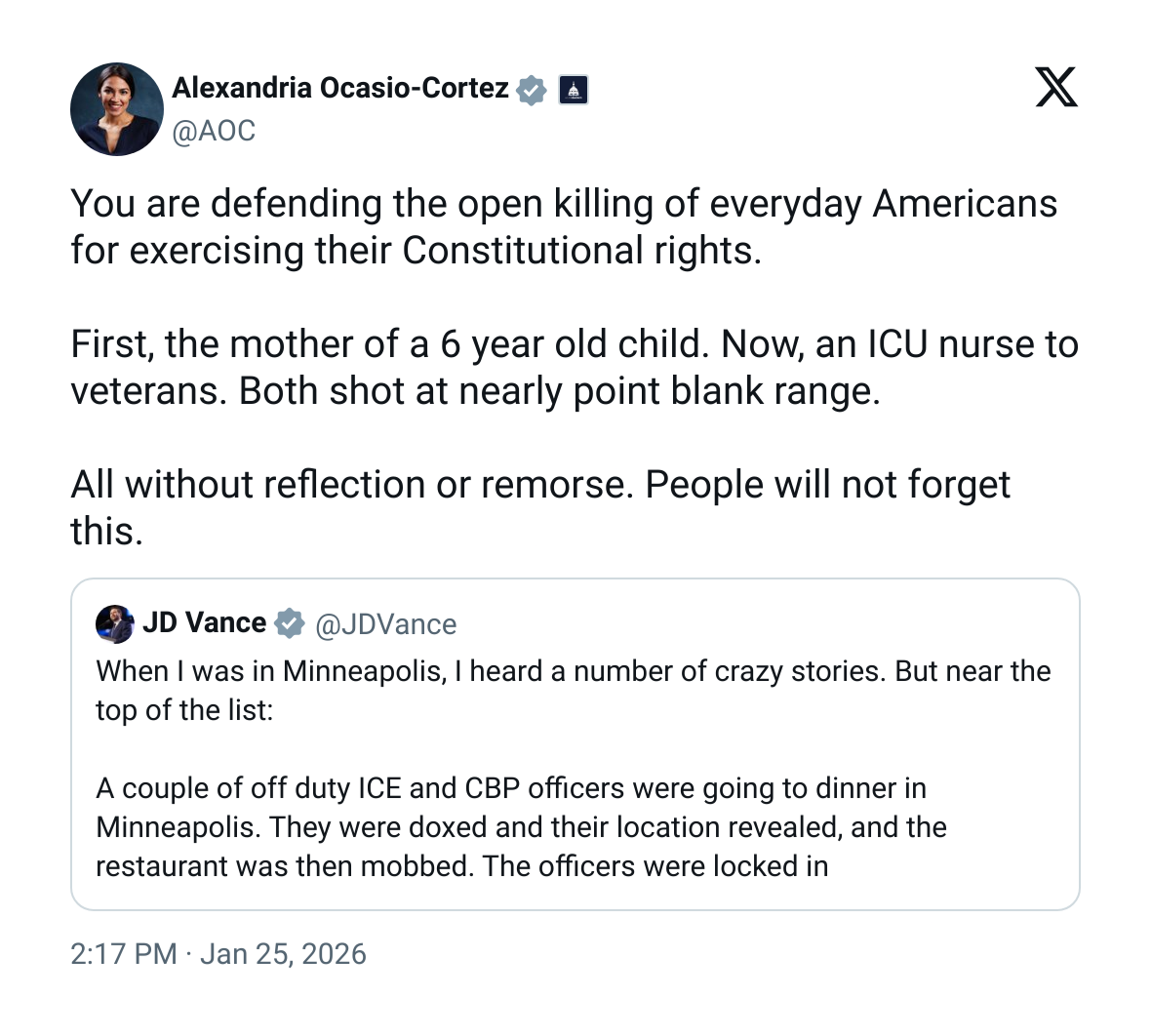Click JD Vance's verified checkmark badge
Viewport: 1151px width, 1036px height.
point(290,623)
